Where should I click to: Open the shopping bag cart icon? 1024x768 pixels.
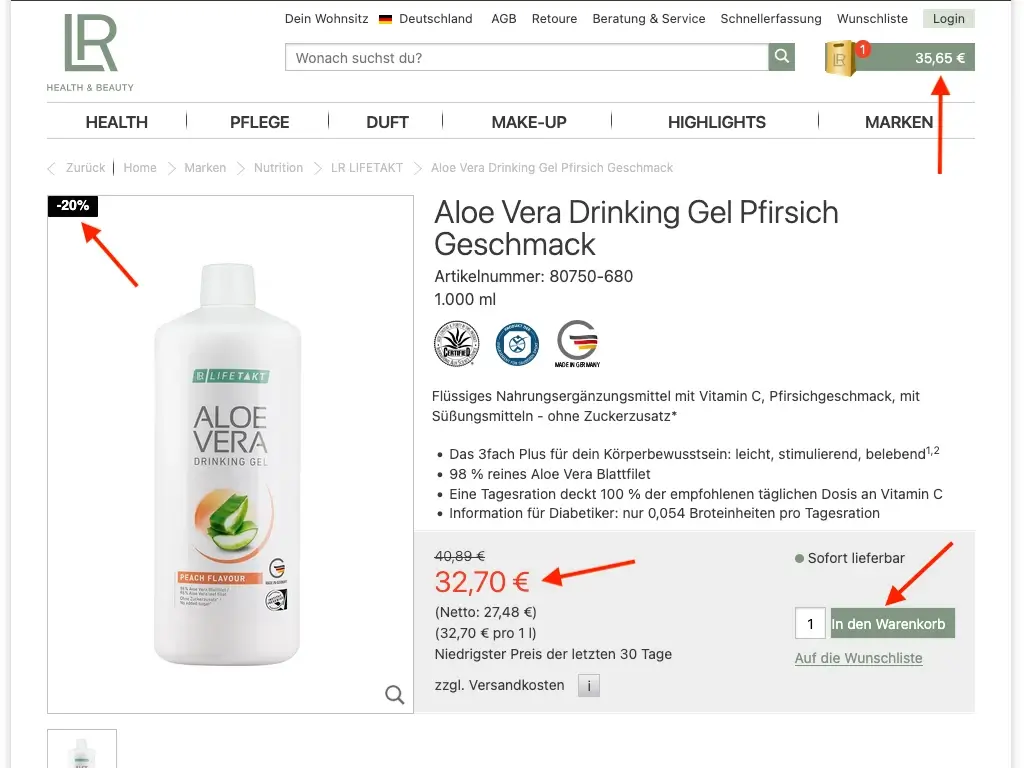coord(842,58)
